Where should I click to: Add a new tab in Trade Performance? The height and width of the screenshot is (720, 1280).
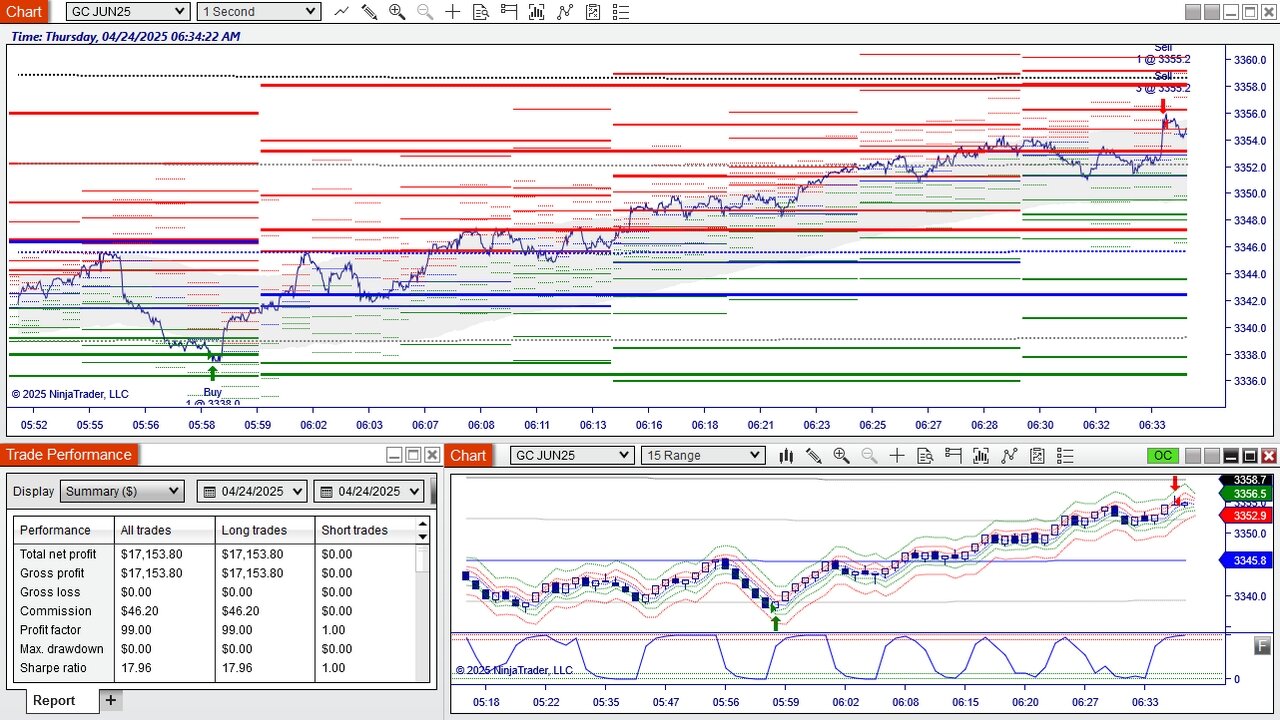111,700
